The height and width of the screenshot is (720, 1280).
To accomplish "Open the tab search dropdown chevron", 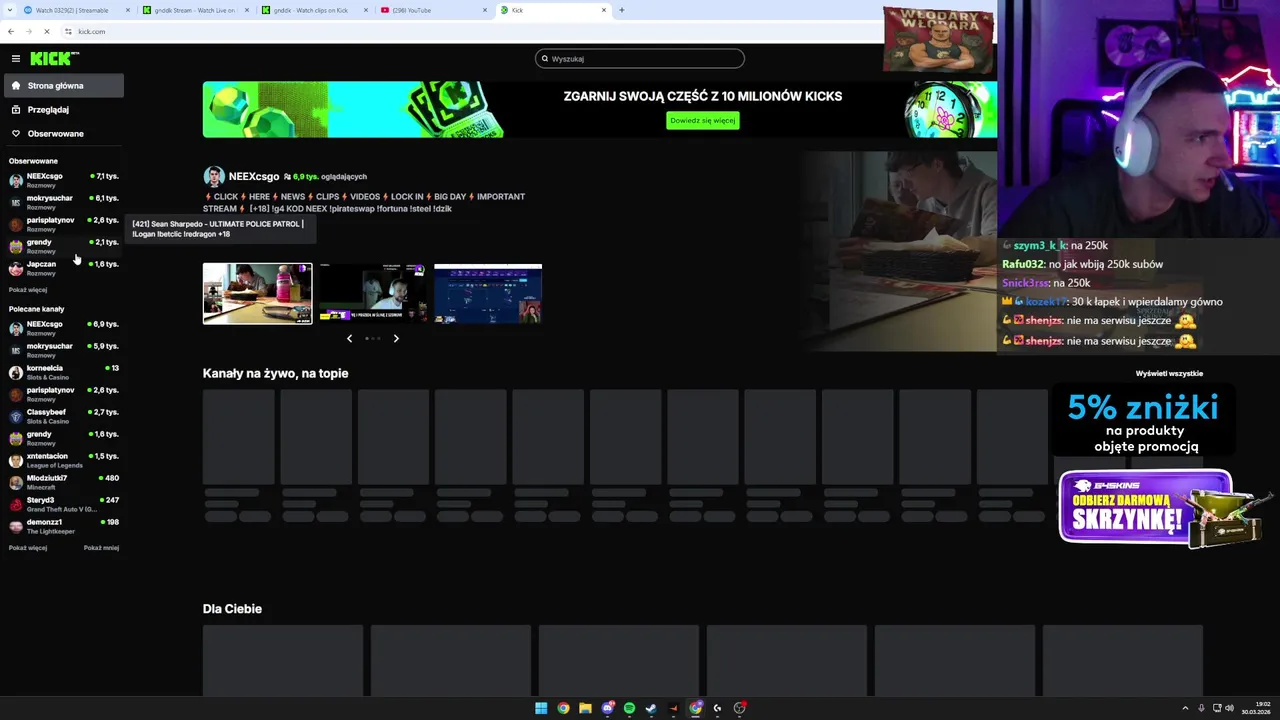I will 10,10.
